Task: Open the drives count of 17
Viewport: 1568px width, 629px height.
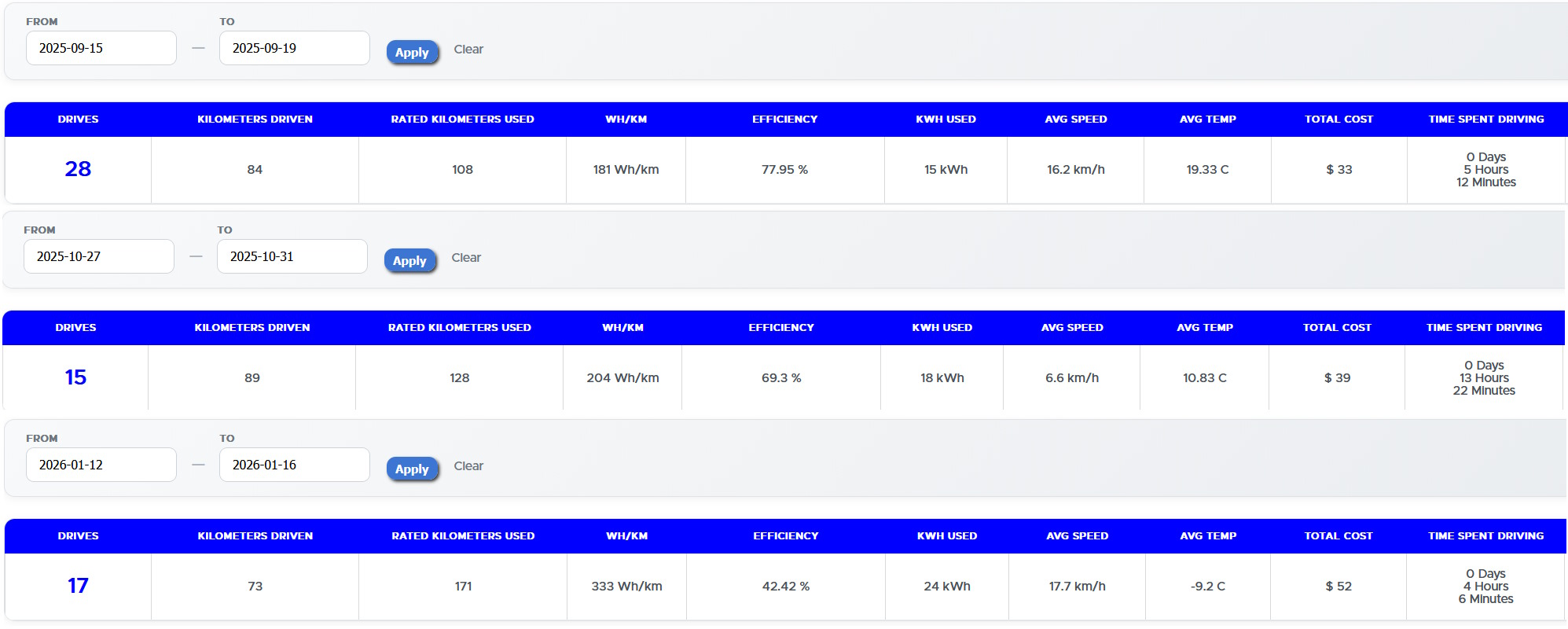Action: [78, 586]
